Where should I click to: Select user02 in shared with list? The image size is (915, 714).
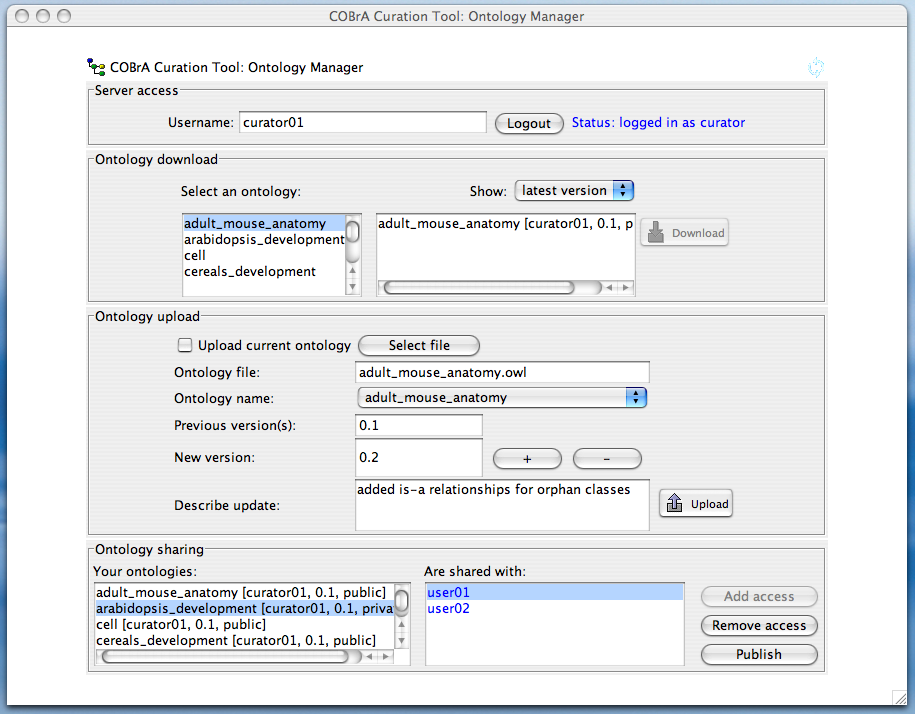coord(448,608)
